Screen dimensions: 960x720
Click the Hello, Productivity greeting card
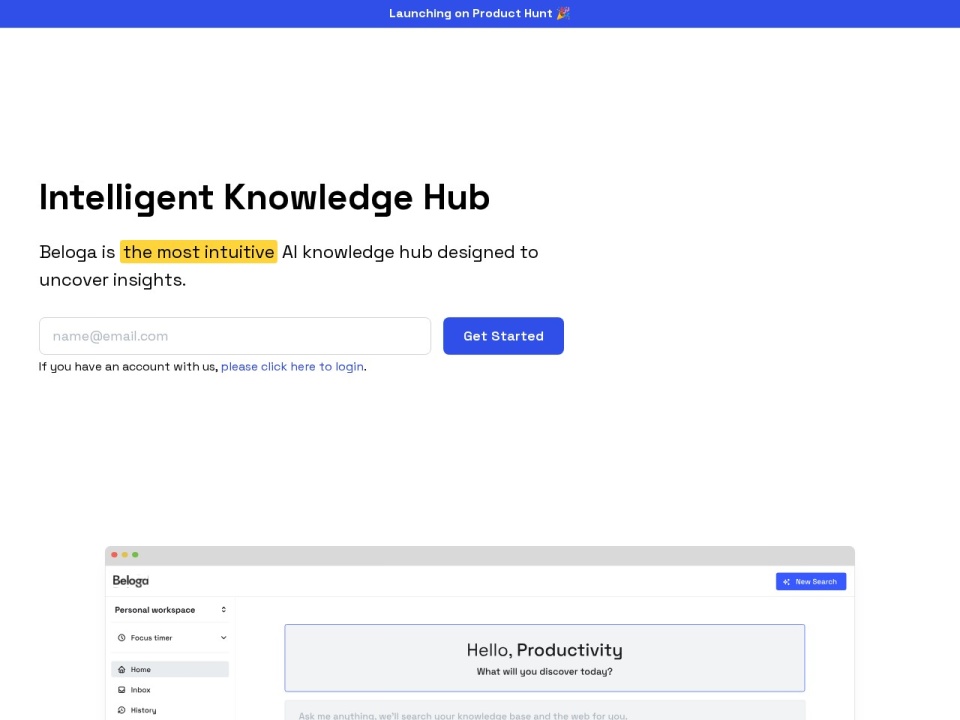coord(545,658)
